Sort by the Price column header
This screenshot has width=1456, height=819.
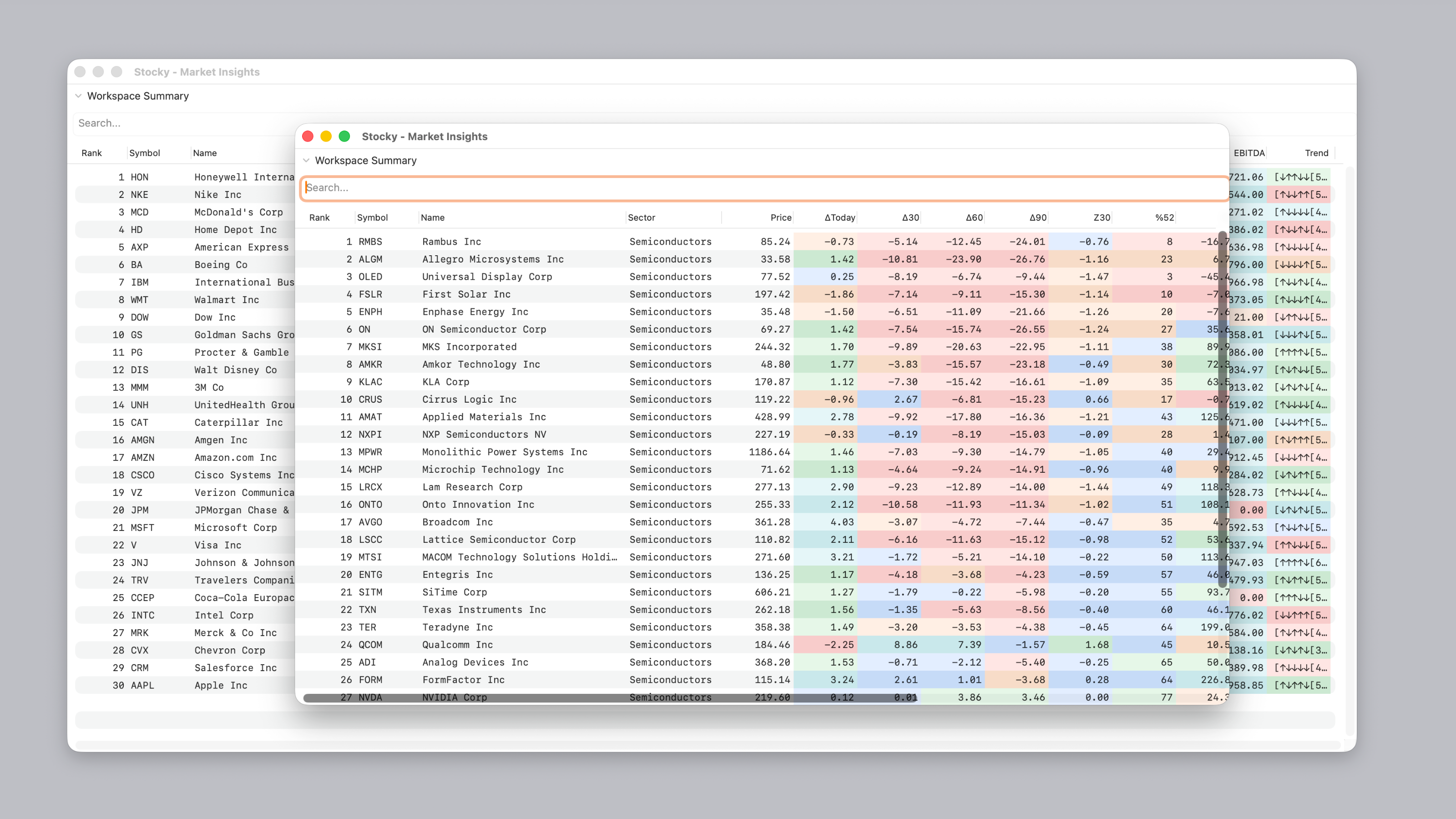pos(781,217)
